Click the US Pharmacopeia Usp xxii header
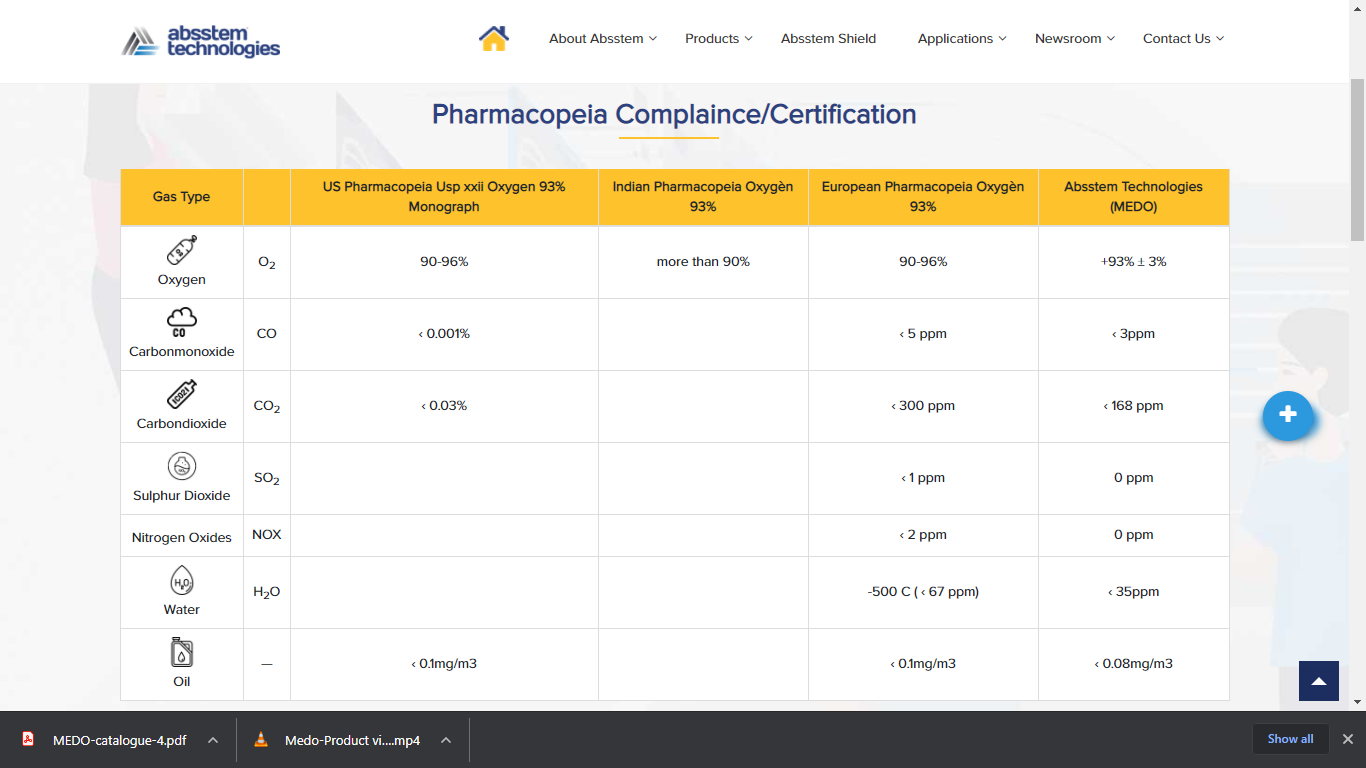The image size is (1366, 768). click(444, 197)
